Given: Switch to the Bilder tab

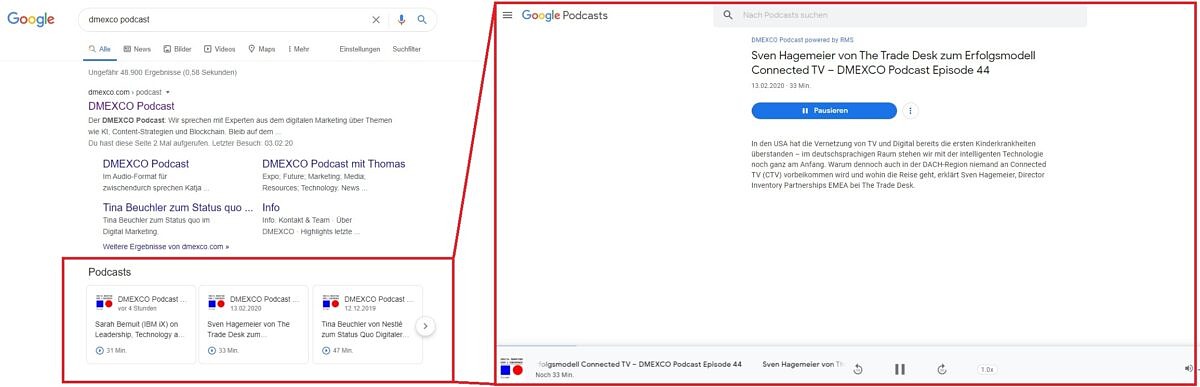Looking at the screenshot, I should (177, 49).
